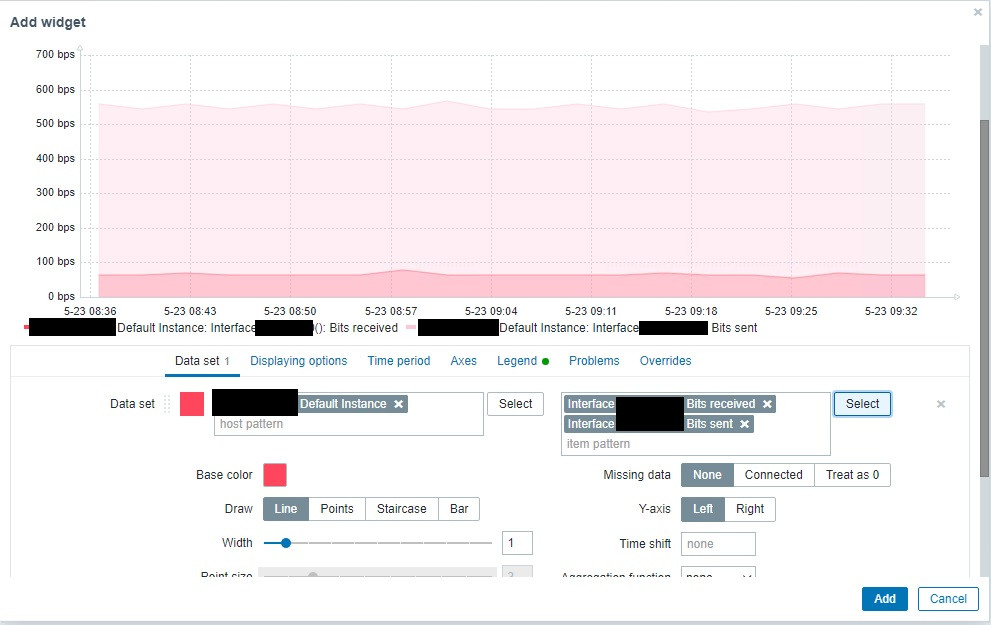The height and width of the screenshot is (625, 991).
Task: Open the data set color picker
Action: (192, 404)
